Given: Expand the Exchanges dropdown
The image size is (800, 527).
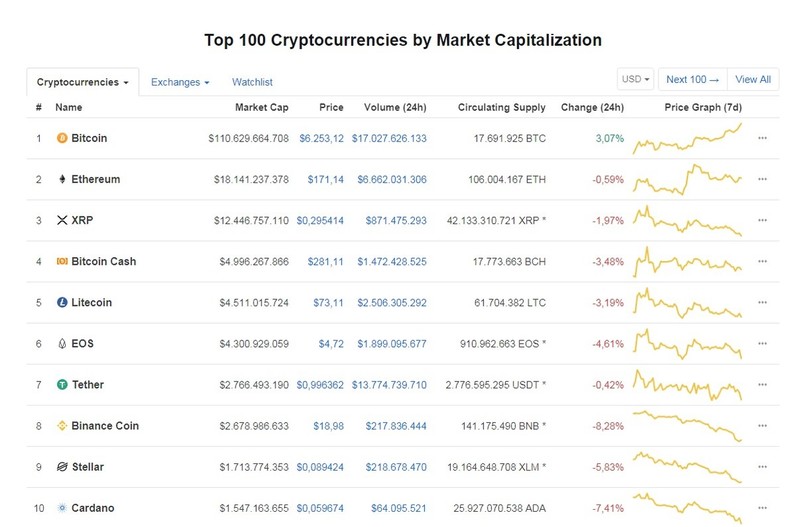Looking at the screenshot, I should coord(180,82).
